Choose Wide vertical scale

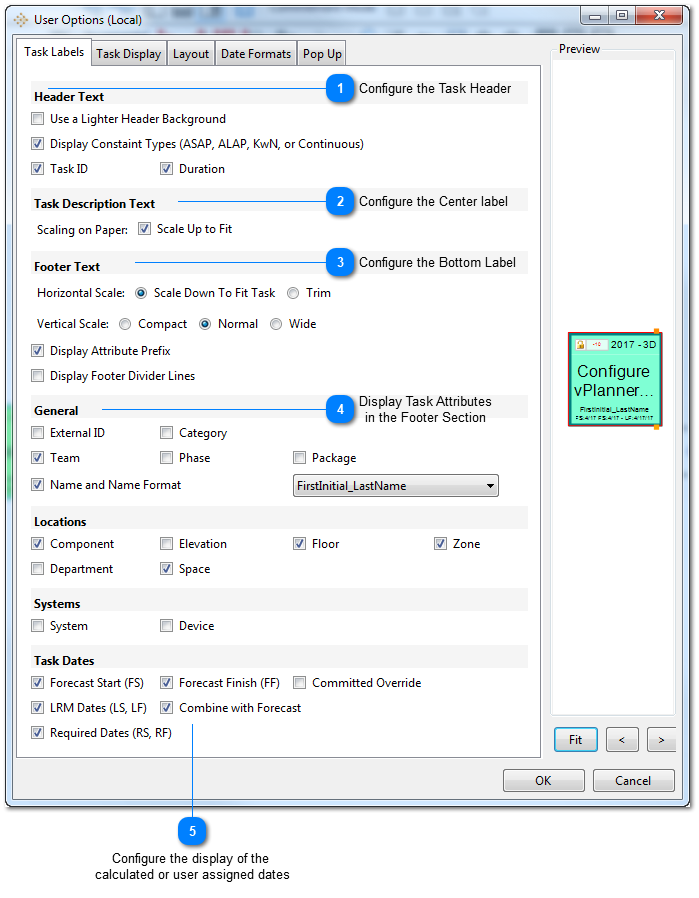click(x=276, y=324)
